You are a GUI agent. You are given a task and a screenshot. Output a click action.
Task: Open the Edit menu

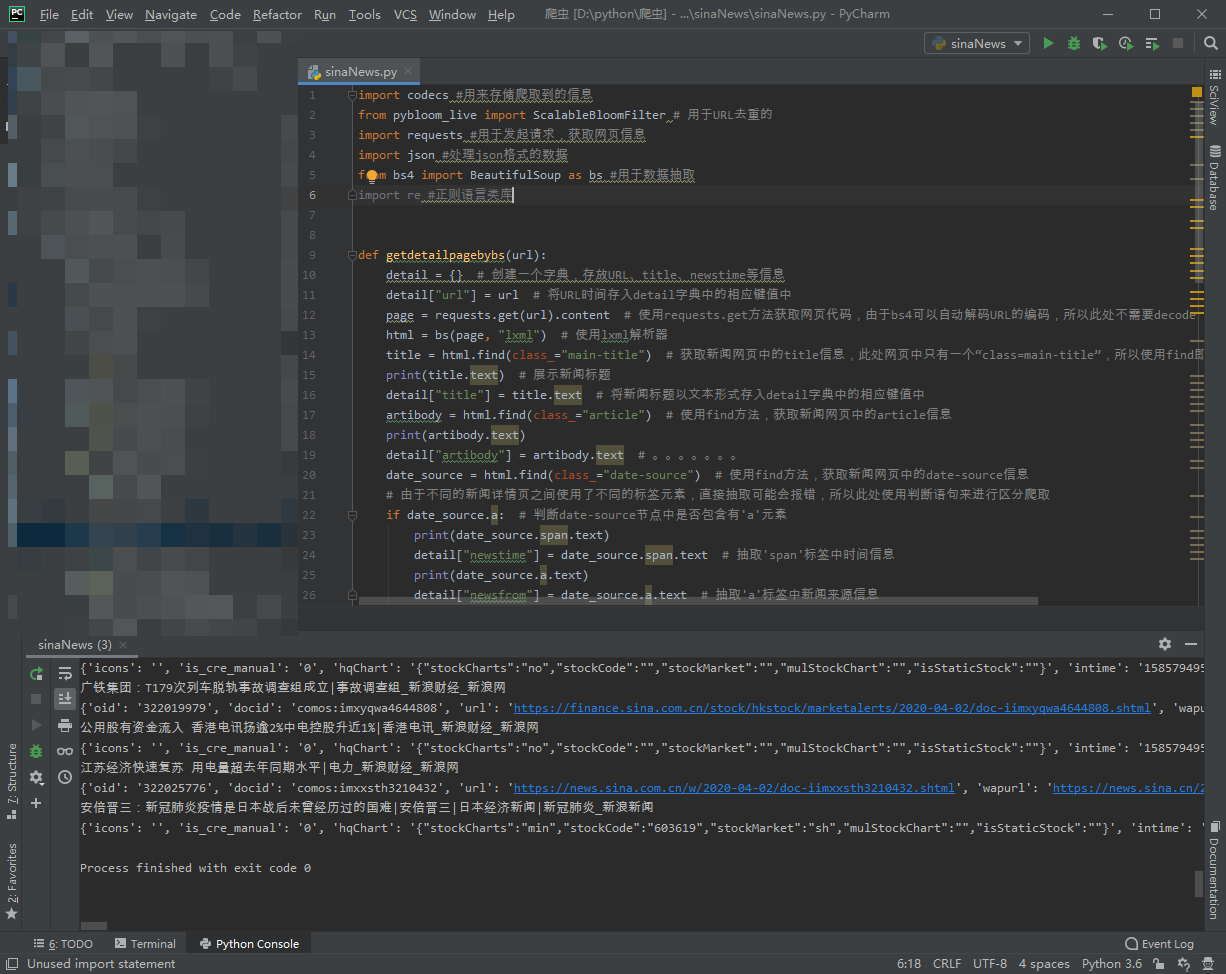tap(82, 14)
